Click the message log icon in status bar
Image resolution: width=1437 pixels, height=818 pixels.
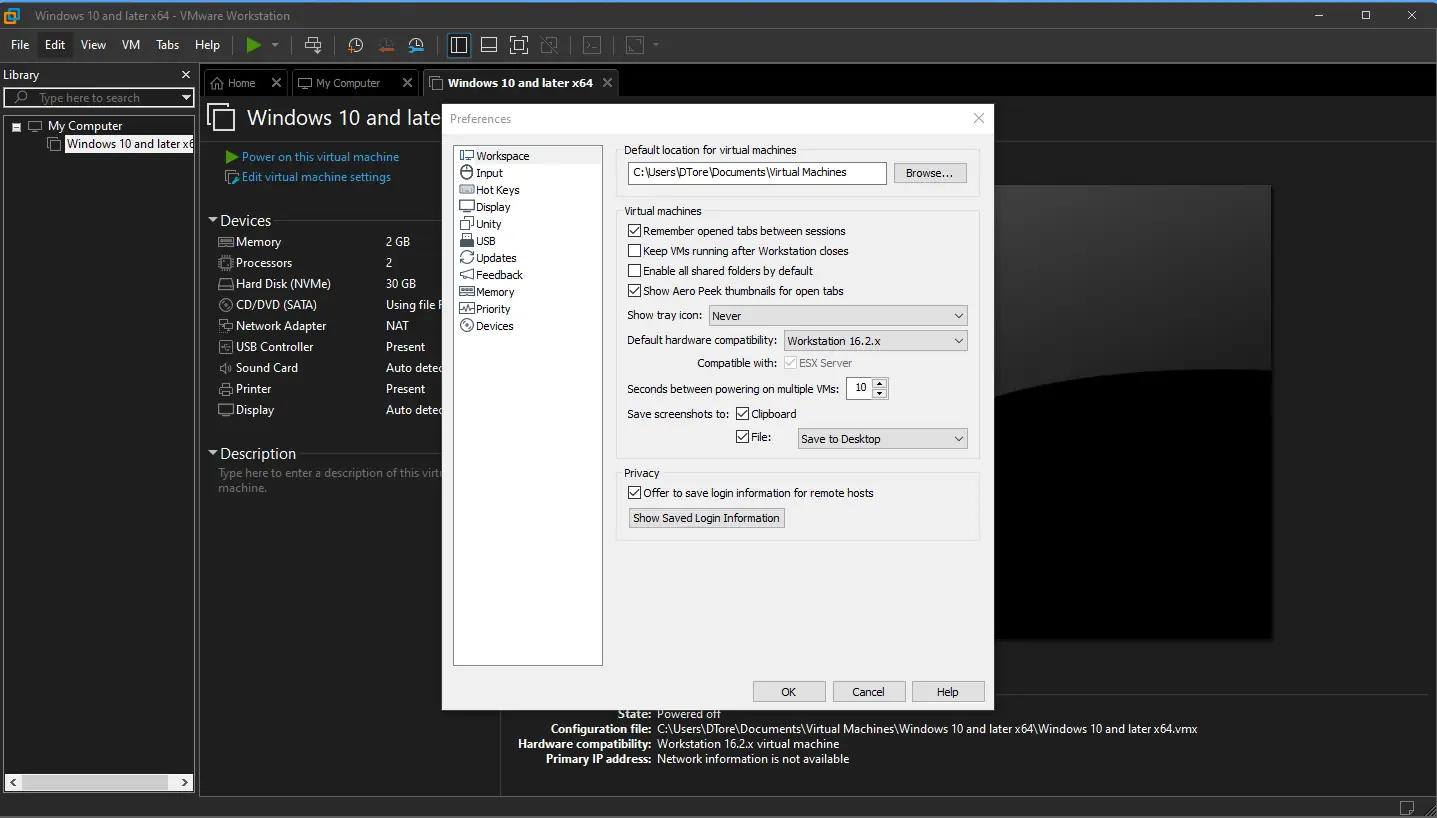click(x=1407, y=807)
